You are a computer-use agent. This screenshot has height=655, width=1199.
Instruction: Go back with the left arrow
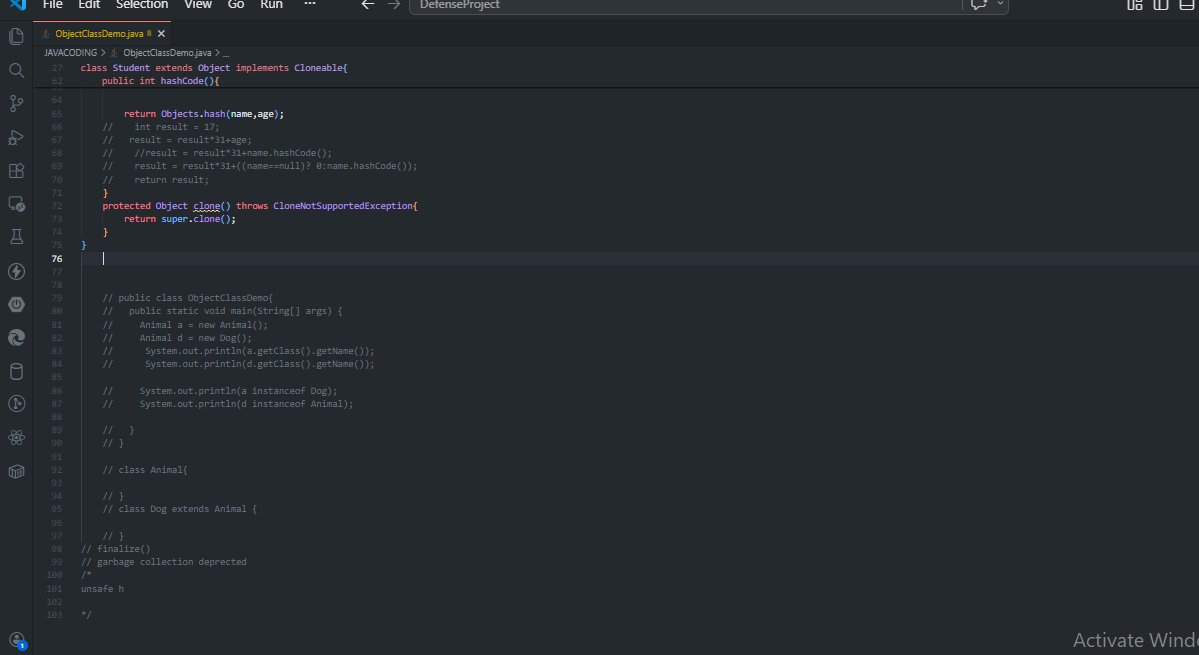368,5
